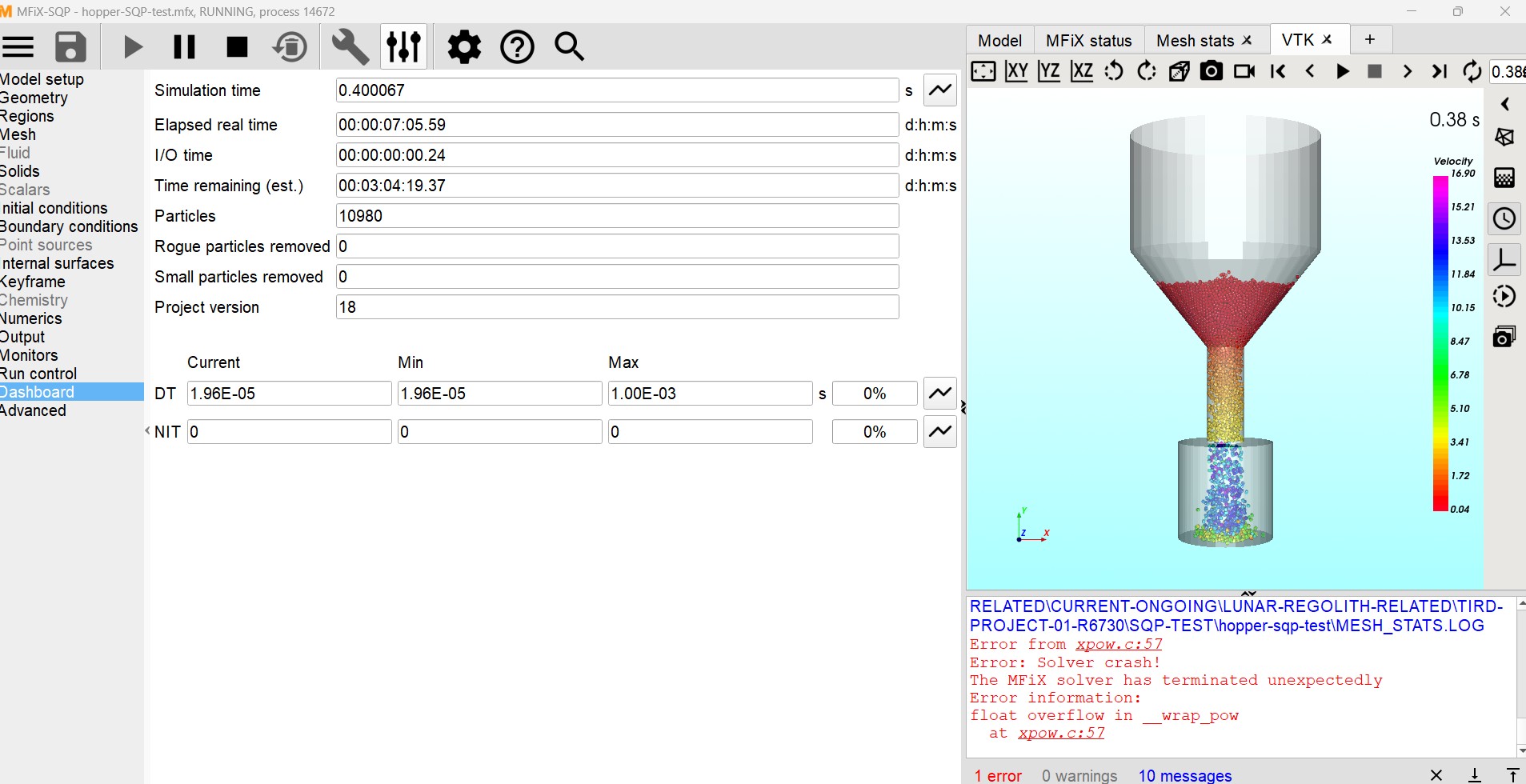Set the VTK view to XY plane
The image size is (1526, 784).
[1016, 71]
